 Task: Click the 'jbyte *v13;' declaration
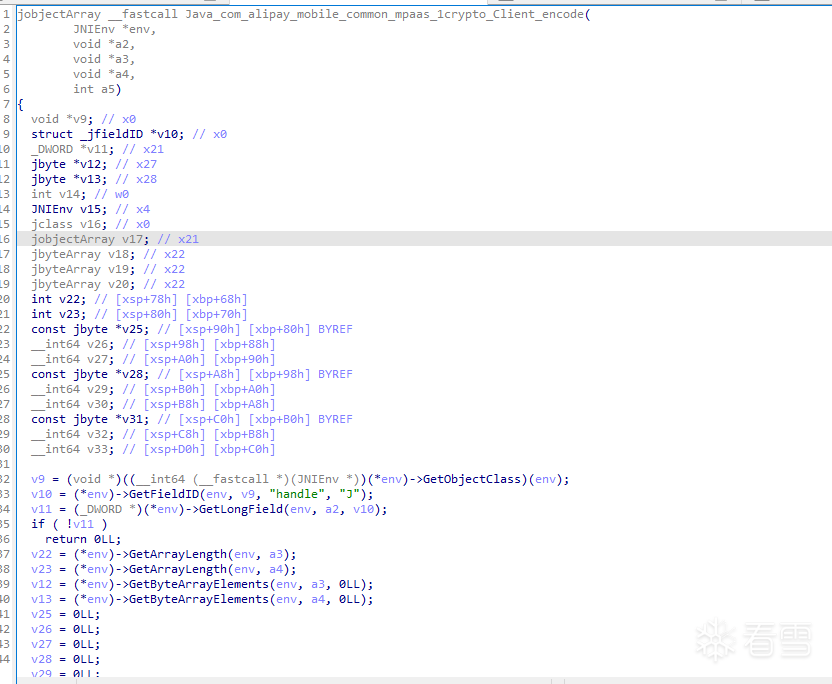(69, 179)
